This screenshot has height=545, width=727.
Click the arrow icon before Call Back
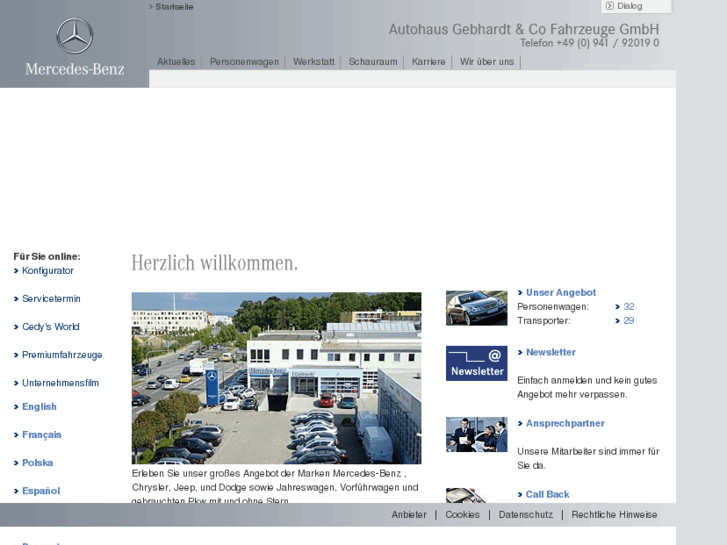pyautogui.click(x=520, y=495)
